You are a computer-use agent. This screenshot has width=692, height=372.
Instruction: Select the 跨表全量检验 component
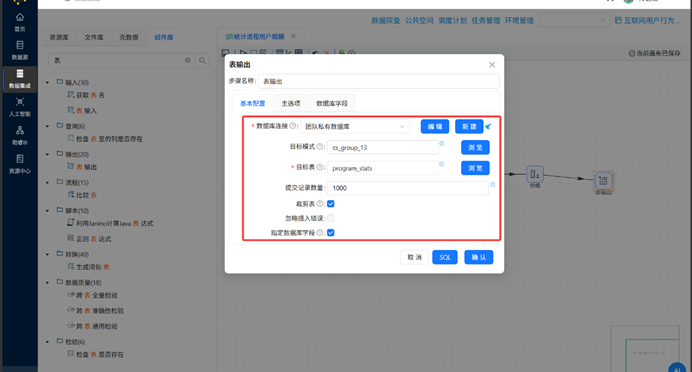click(92, 295)
